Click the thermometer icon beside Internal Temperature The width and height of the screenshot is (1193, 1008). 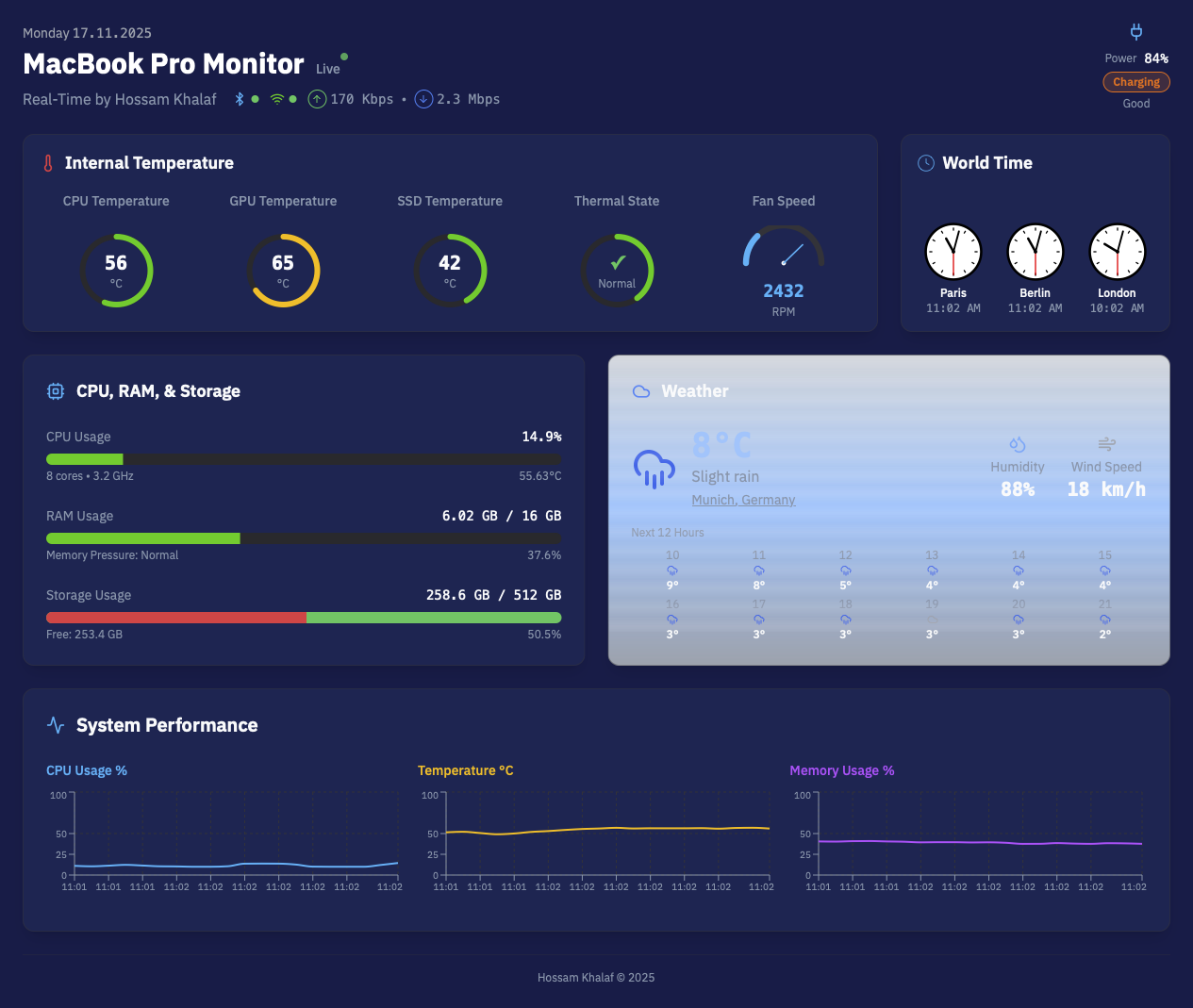47,162
